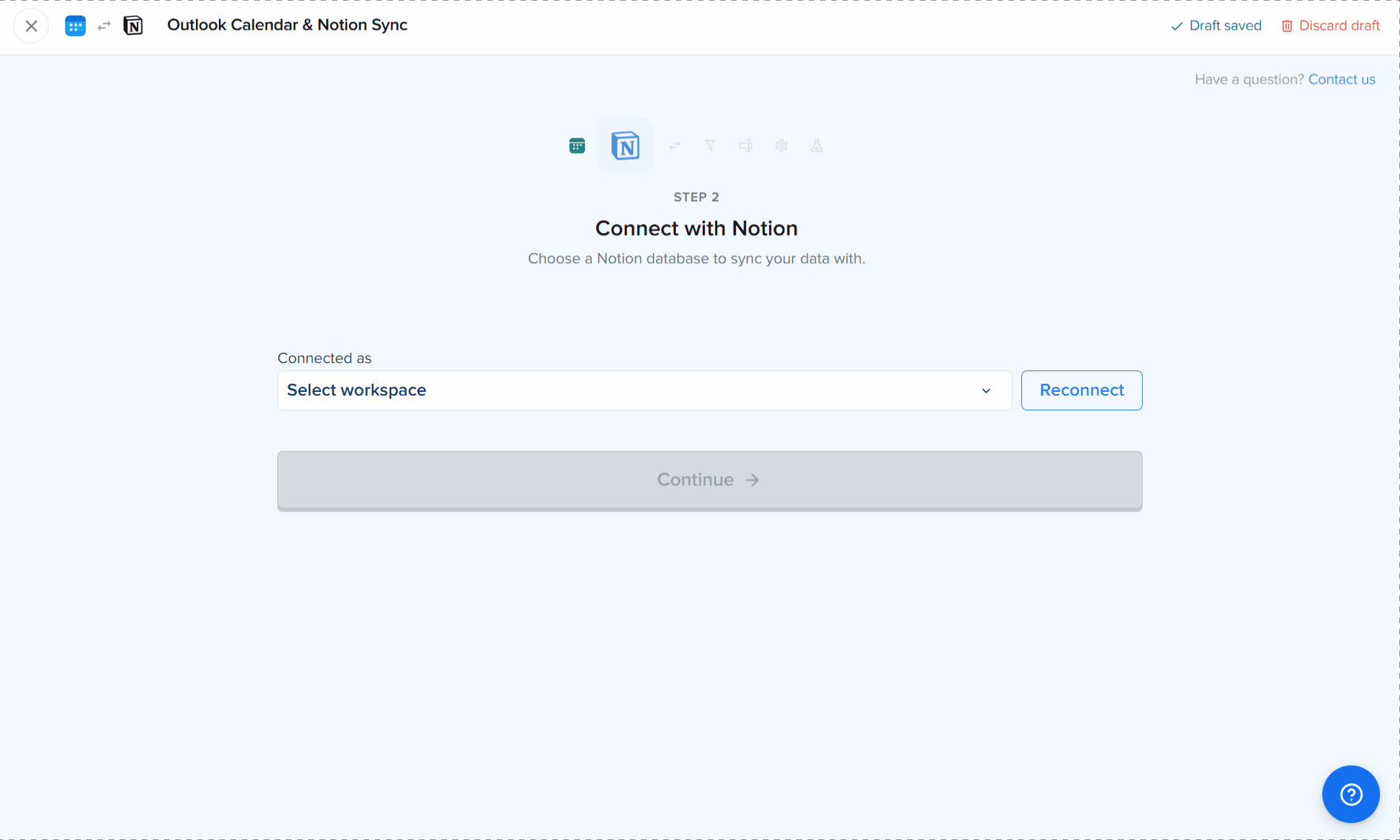Jump to the settings gear step
This screenshot has height=840, width=1400.
click(781, 146)
